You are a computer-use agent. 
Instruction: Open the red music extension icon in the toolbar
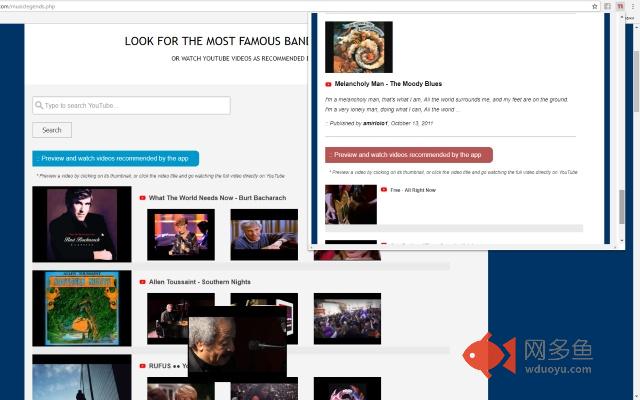click(620, 6)
